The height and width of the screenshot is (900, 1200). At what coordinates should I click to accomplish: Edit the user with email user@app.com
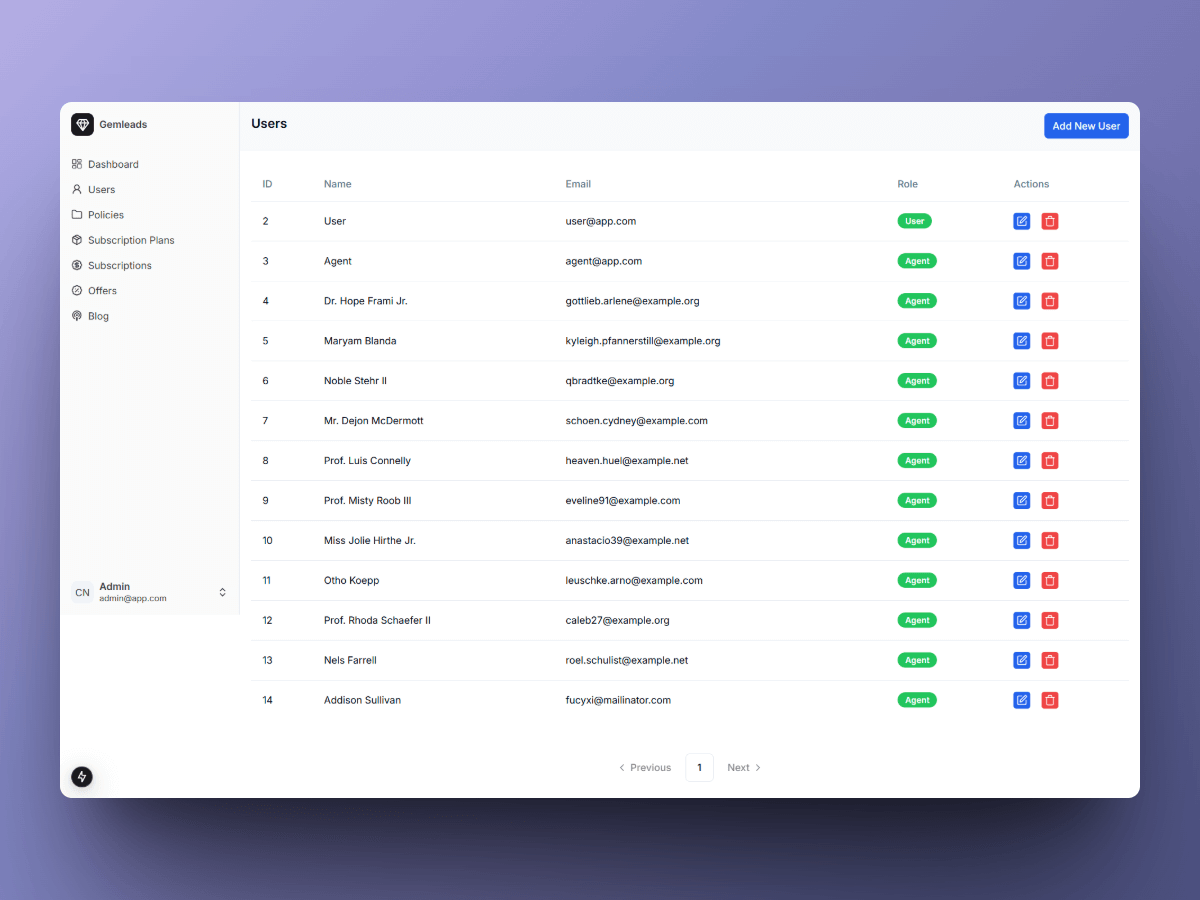tap(1021, 221)
